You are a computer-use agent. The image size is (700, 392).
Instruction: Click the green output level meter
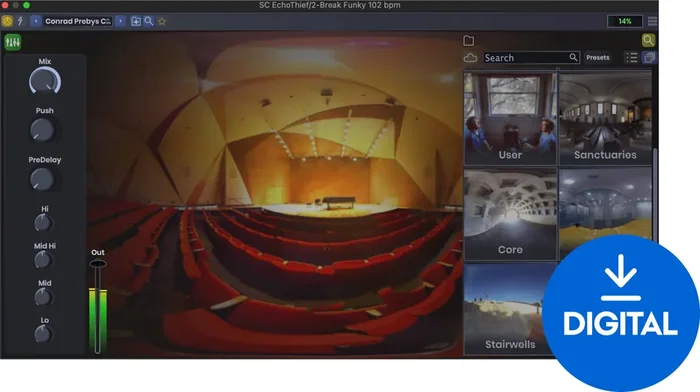pos(98,321)
